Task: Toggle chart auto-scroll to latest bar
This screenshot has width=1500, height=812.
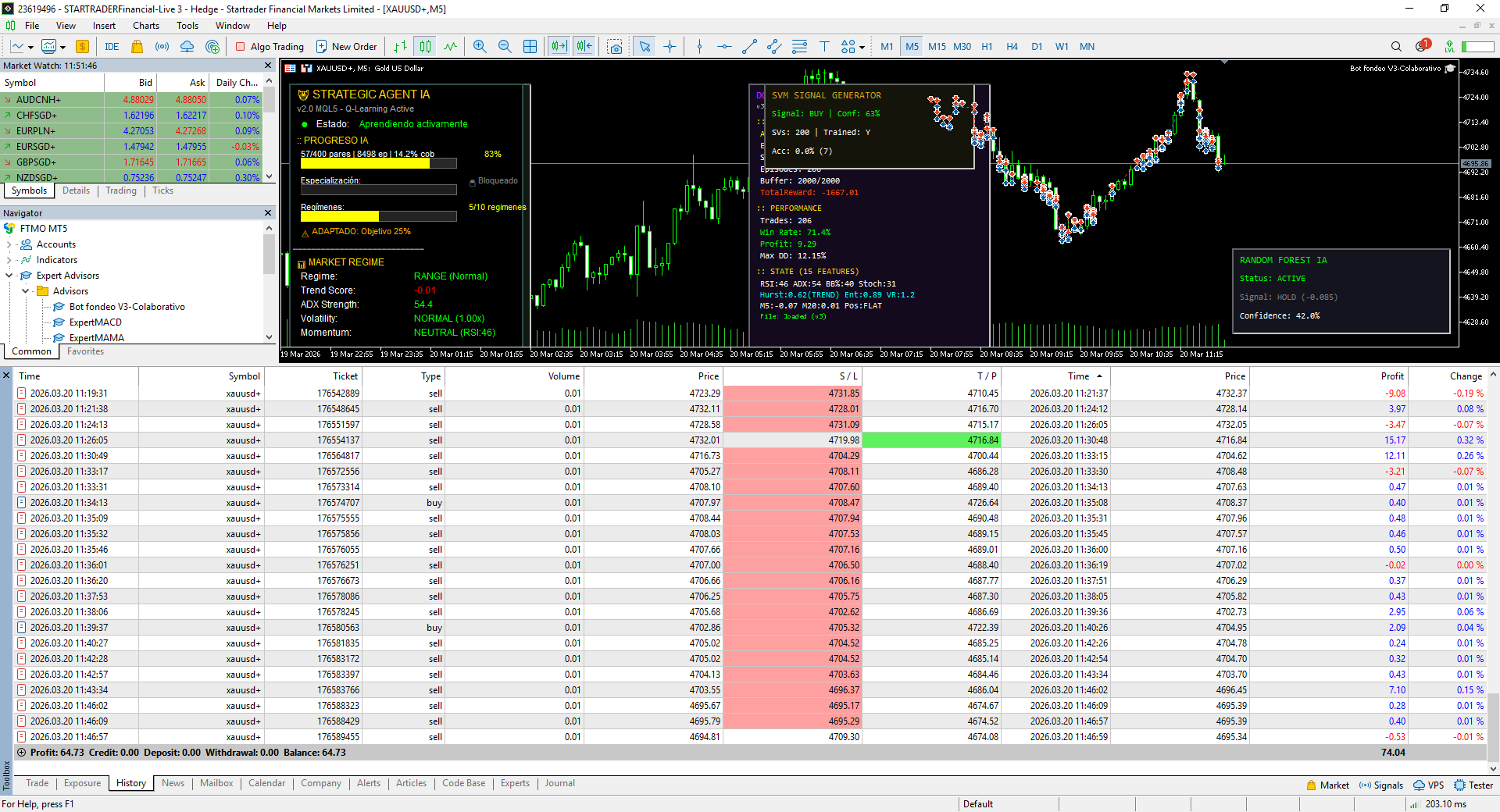Action: 559,47
